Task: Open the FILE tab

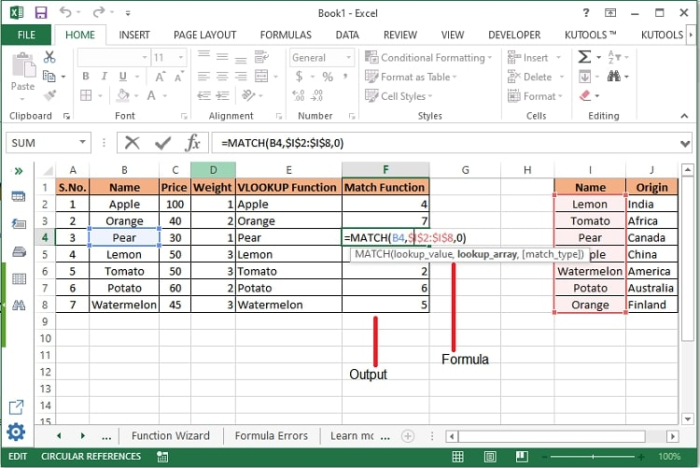Action: click(x=26, y=35)
